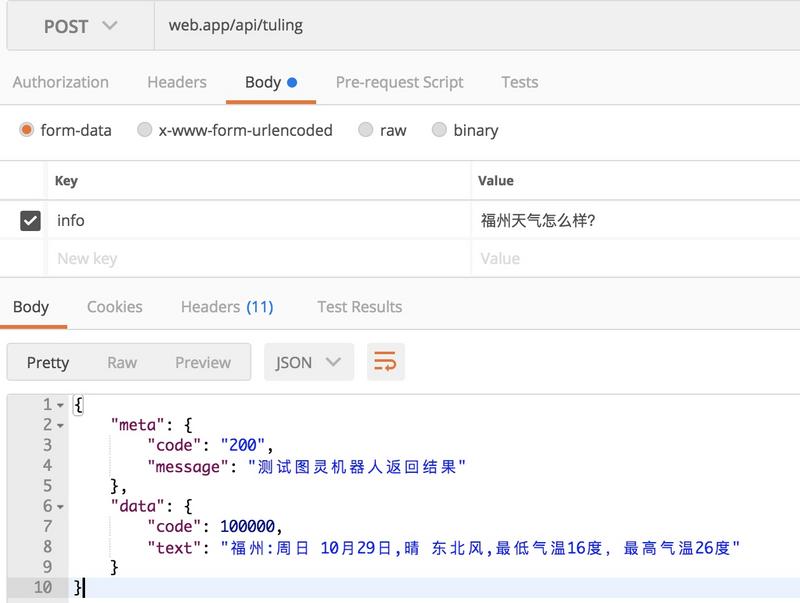Screen dimensions: 800x603
Task: Click line number 10 in gutter
Action: click(x=43, y=587)
